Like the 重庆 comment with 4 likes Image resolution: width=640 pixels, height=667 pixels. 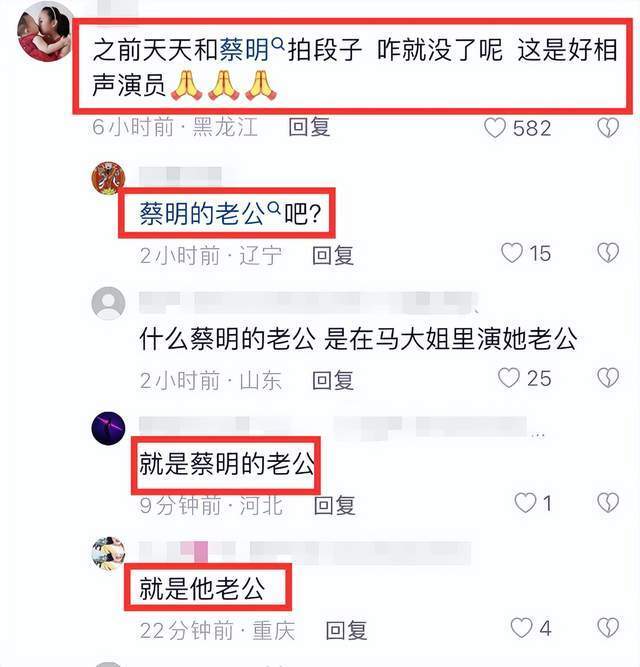click(x=521, y=628)
